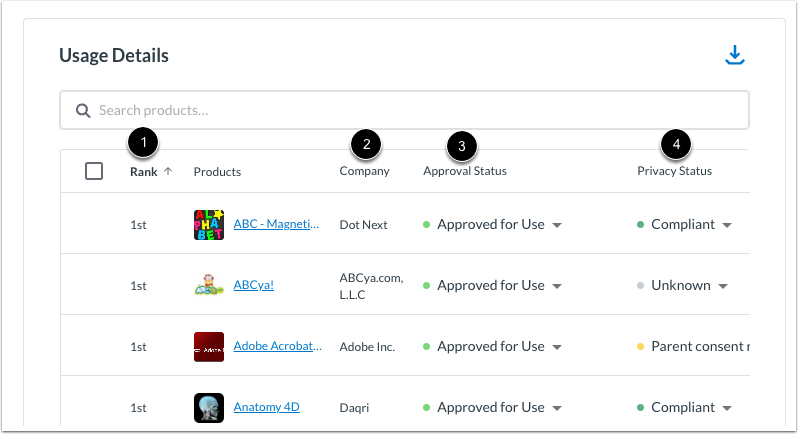Open the ABC Magnetic alphabet app icon
798x434 pixels.
[209, 225]
